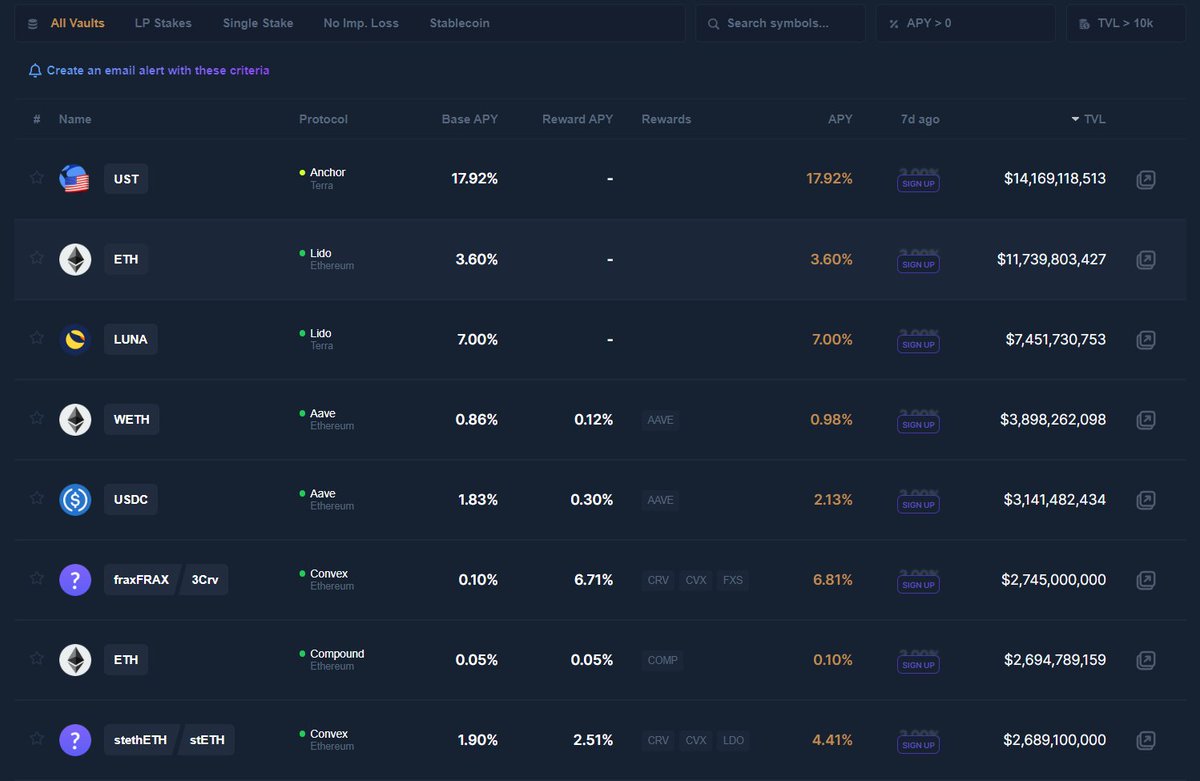The width and height of the screenshot is (1200, 781).
Task: Toggle favorite star for LUNA row
Action: point(37,337)
